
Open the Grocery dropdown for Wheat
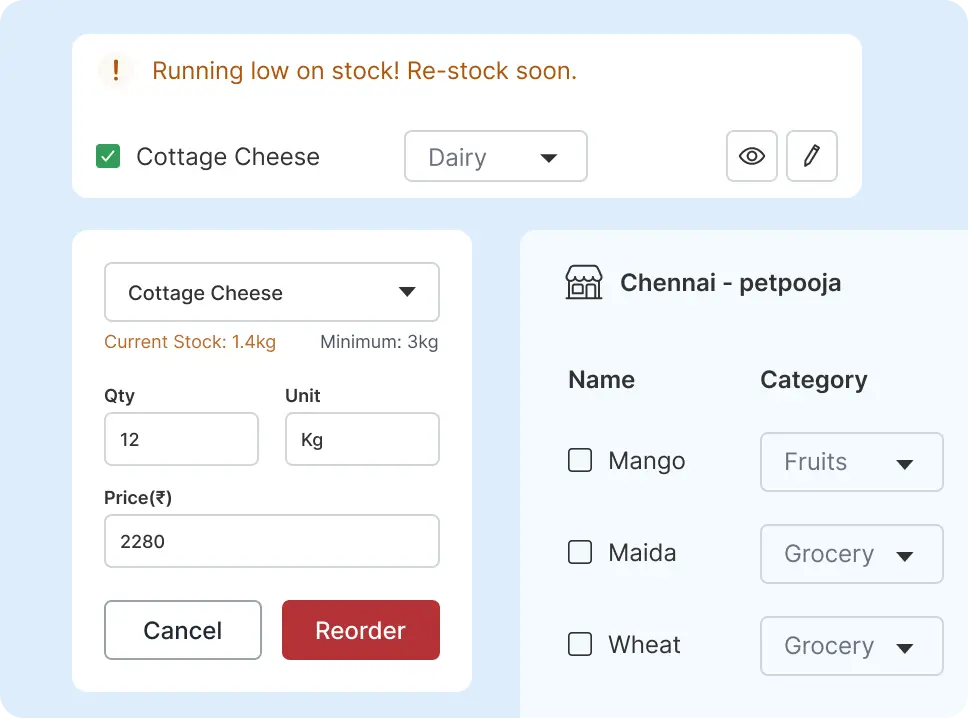(x=851, y=646)
